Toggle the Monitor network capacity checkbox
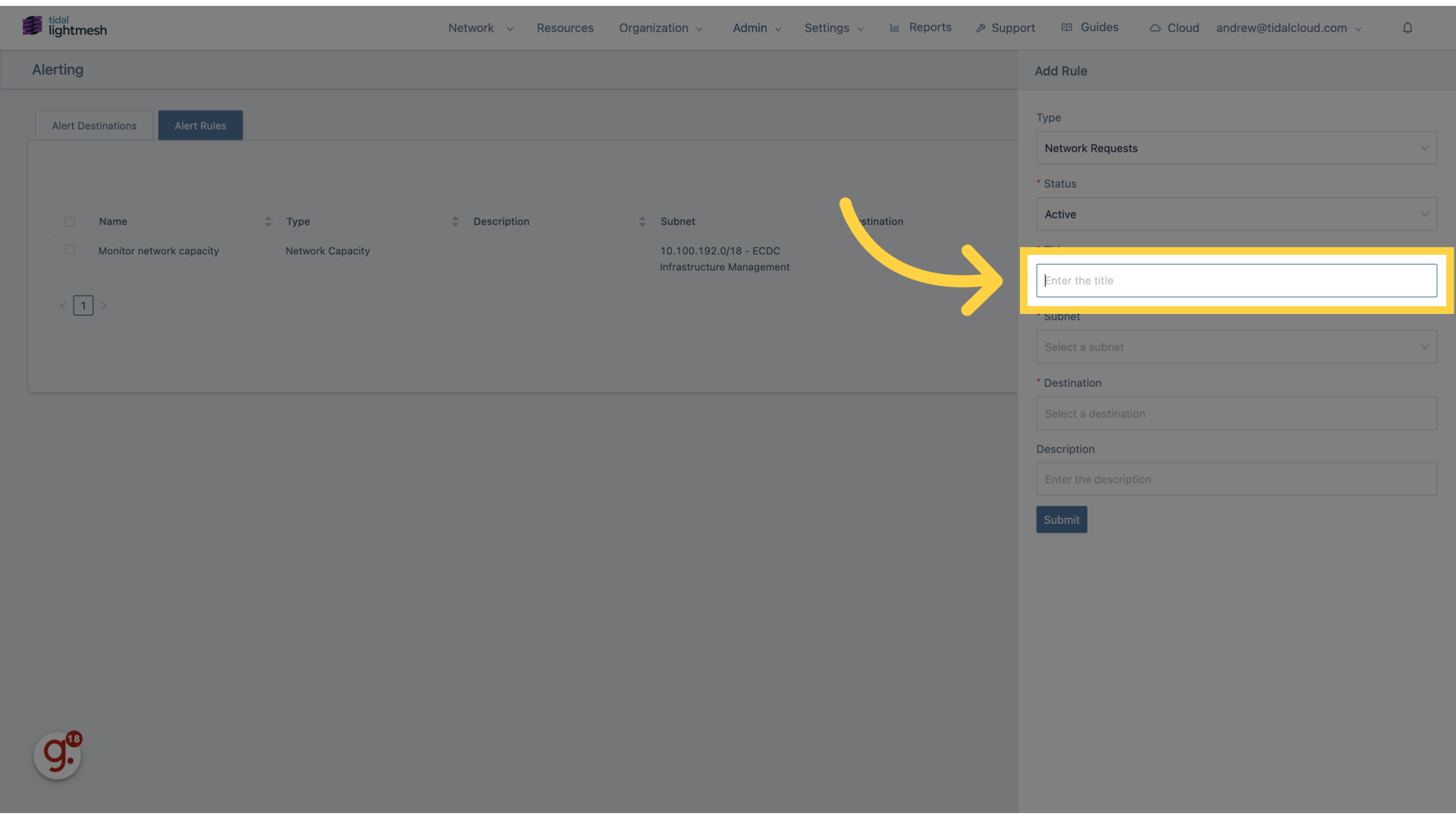Screen dimensions: 1456x819 click(69, 249)
